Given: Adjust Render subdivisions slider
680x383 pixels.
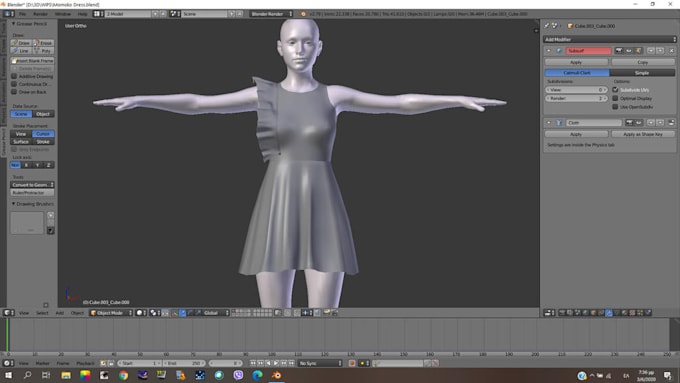Looking at the screenshot, I should [576, 98].
